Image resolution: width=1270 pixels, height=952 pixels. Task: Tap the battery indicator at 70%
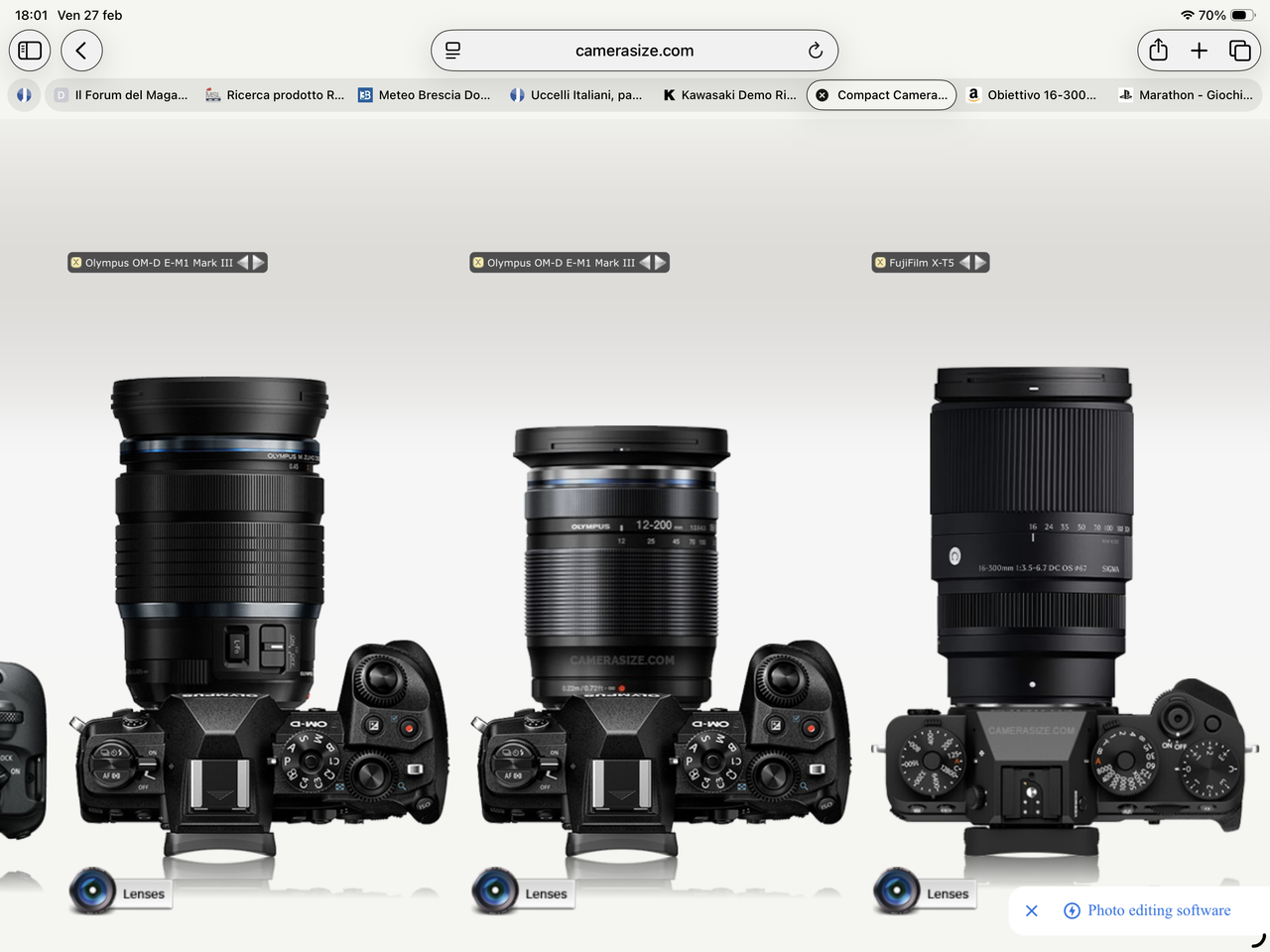pos(1244,15)
